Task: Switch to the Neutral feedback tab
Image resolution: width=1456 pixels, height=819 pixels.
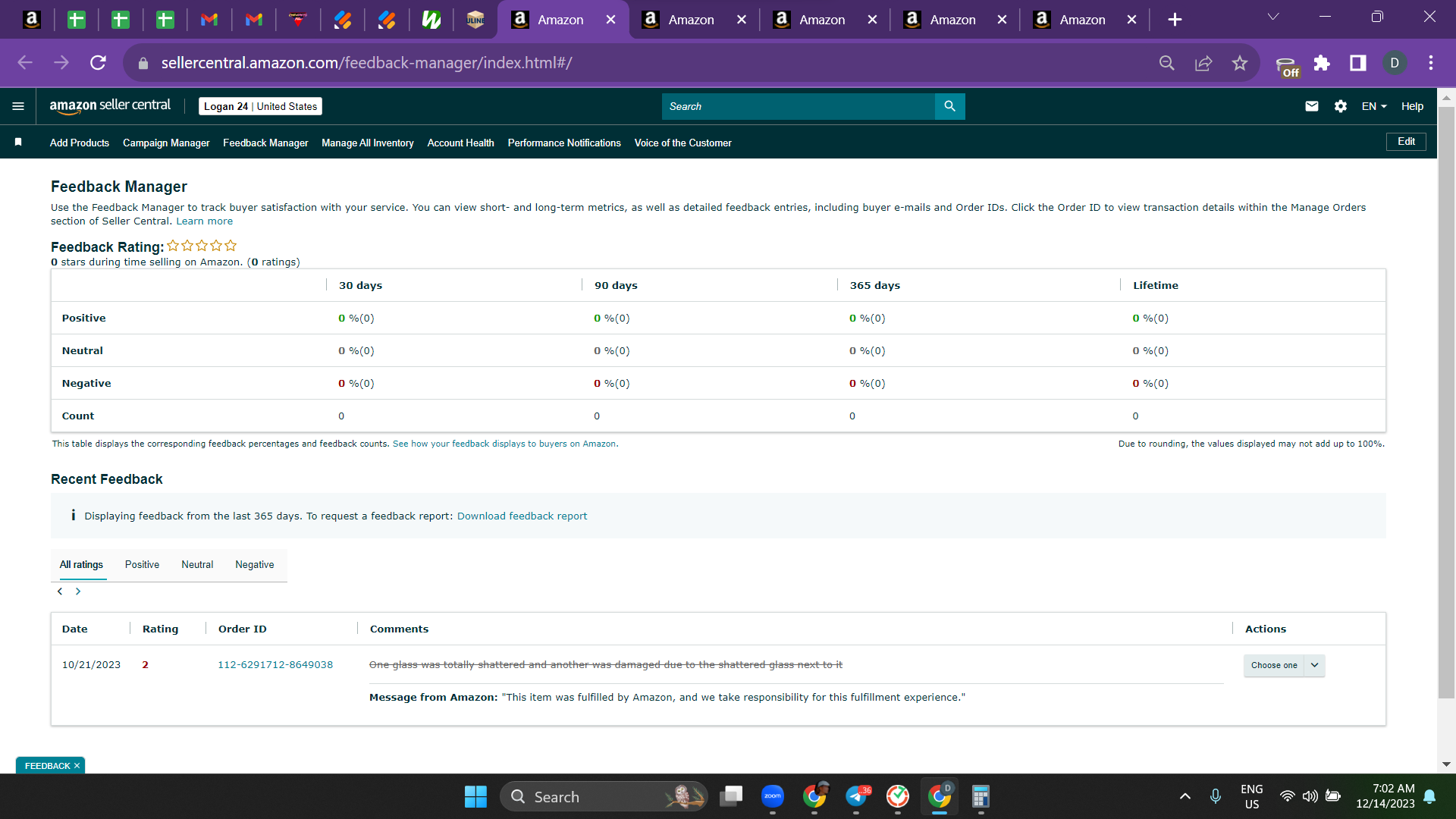Action: coord(197,565)
